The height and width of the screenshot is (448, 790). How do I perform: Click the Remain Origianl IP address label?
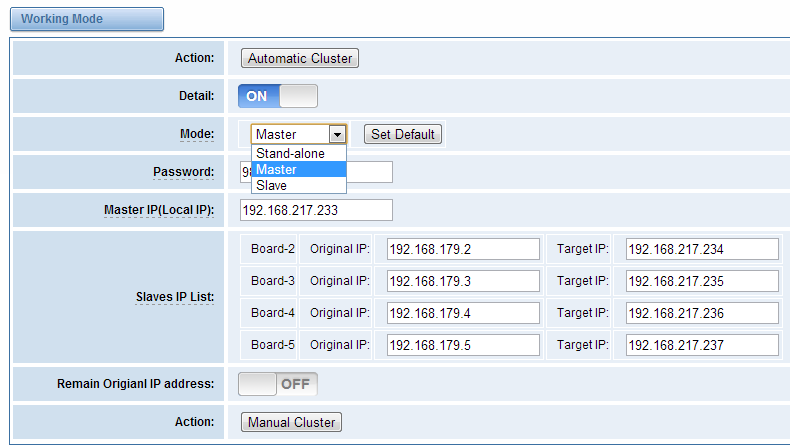tap(136, 384)
